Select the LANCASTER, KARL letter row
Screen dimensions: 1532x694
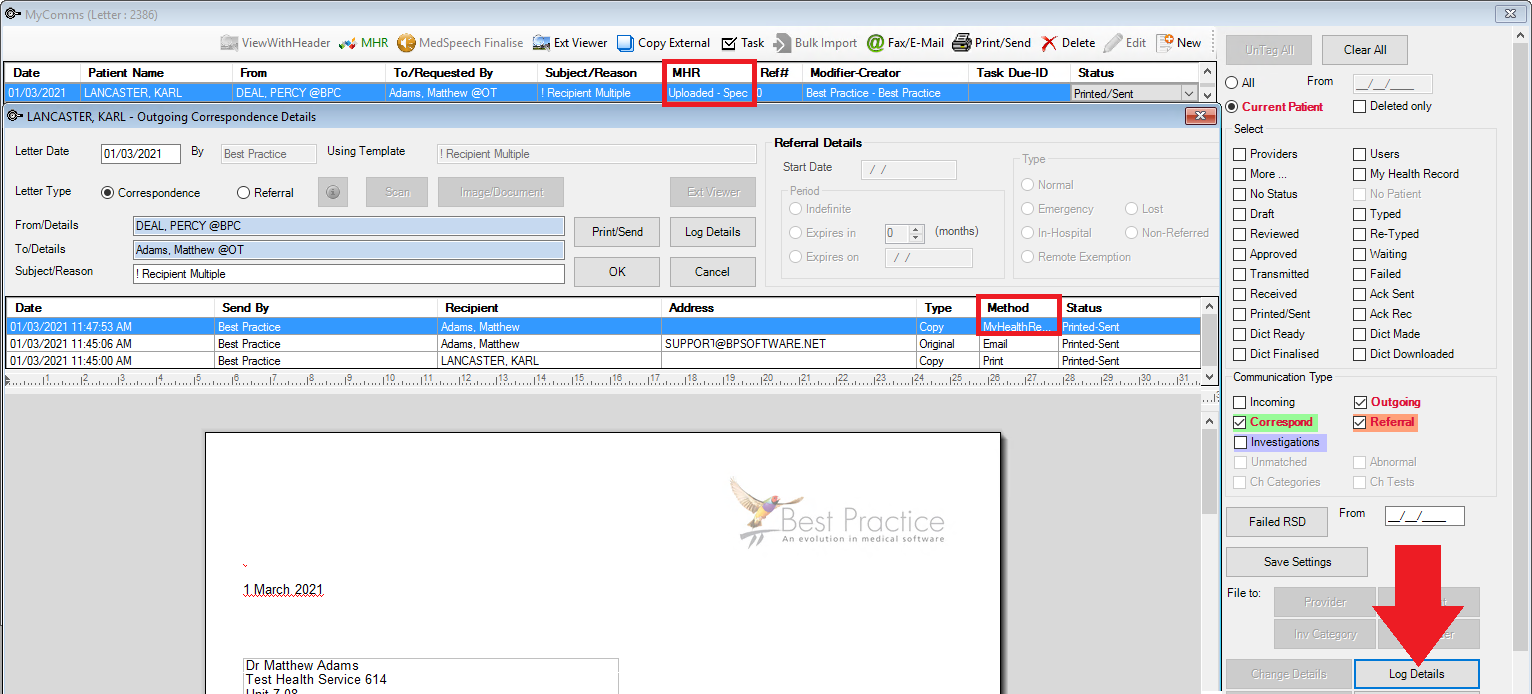(x=603, y=93)
